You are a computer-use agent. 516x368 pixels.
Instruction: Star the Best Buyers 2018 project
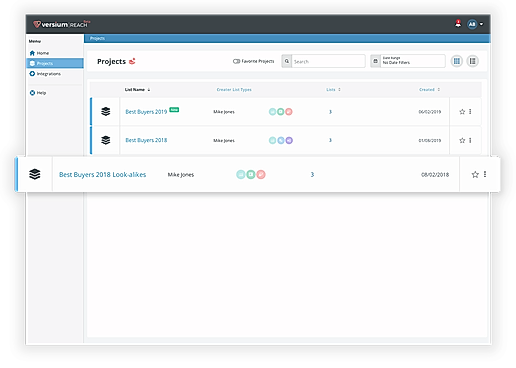pos(462,140)
